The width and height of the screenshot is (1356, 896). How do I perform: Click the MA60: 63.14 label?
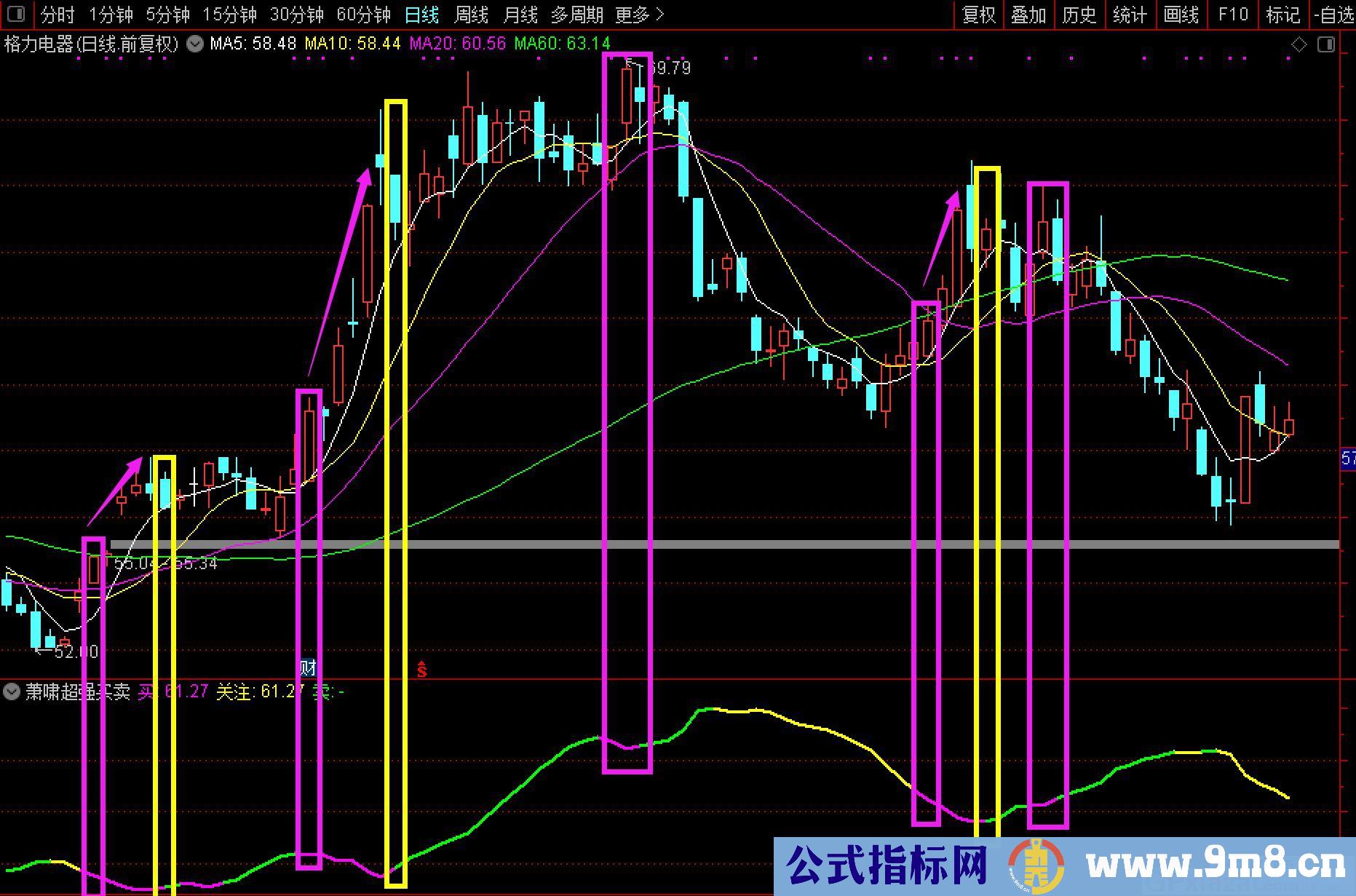(x=562, y=44)
